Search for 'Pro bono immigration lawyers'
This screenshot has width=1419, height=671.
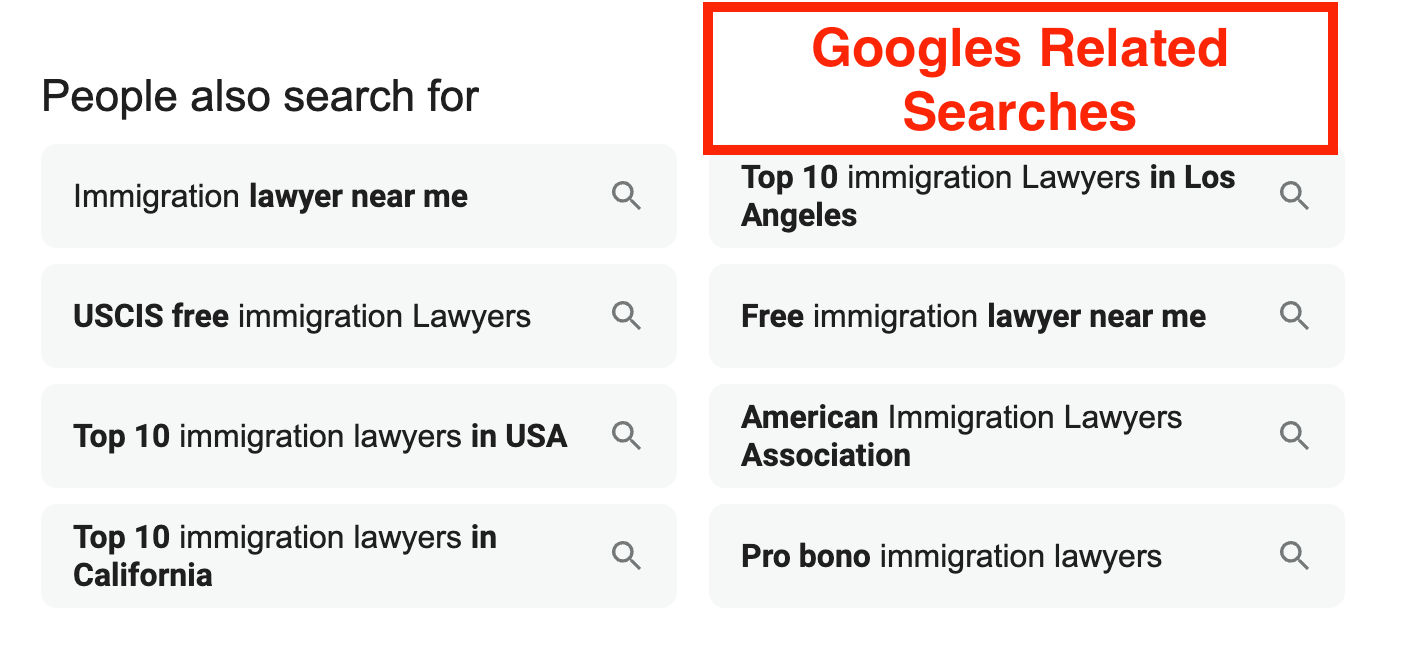tap(951, 556)
